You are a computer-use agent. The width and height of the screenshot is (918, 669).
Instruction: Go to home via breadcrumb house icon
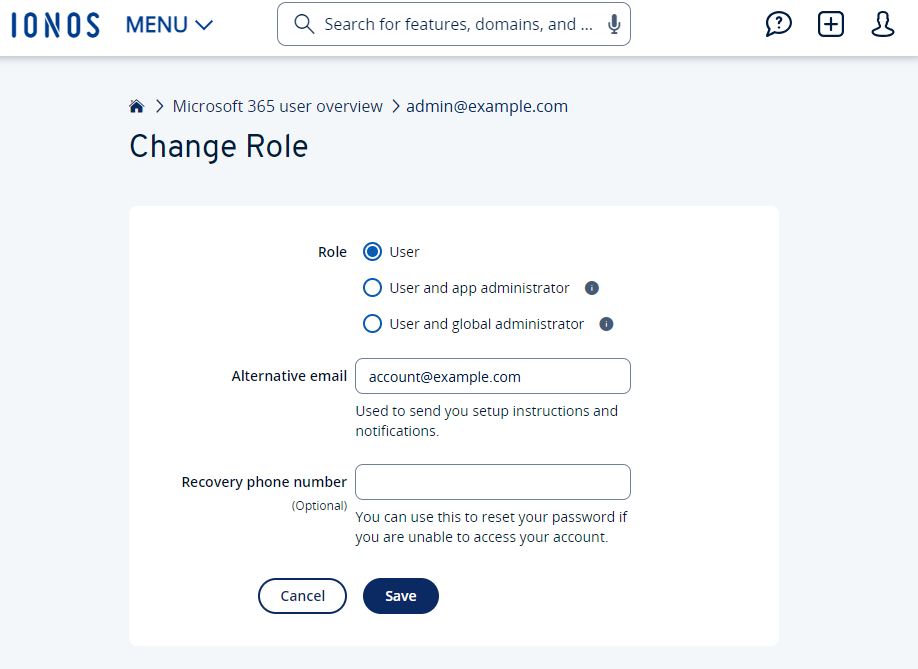137,107
